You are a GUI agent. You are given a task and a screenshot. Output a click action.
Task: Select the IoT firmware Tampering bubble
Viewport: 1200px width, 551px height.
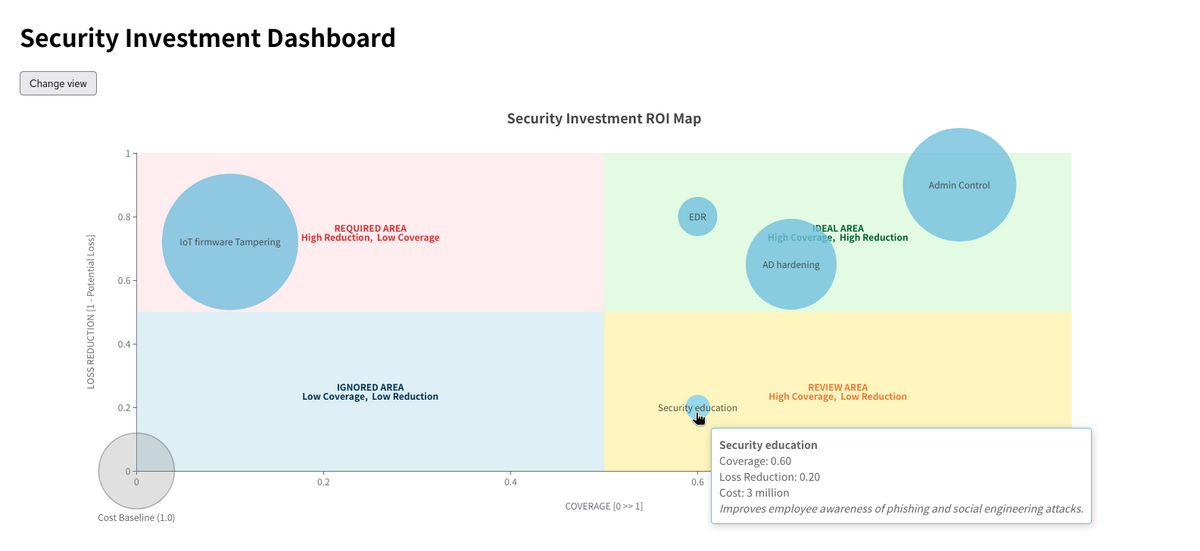pyautogui.click(x=230, y=242)
